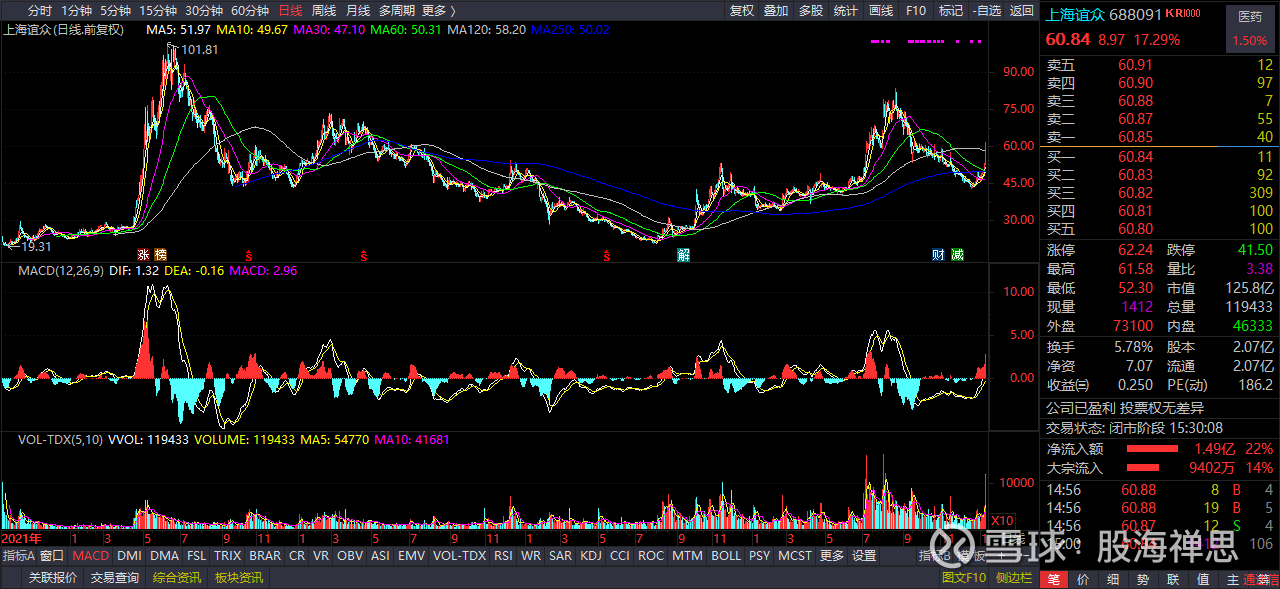Open the 画线 drawing tools

tap(881, 11)
